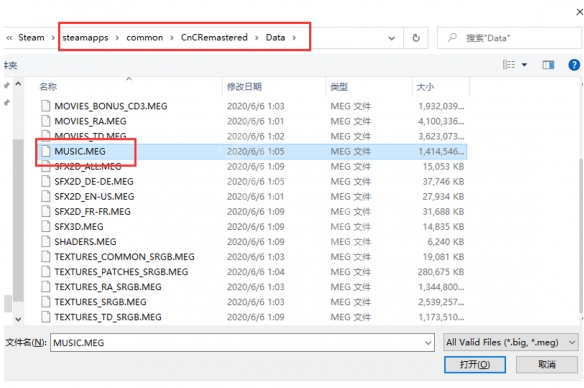Select file MOVIES_TD.MEG
This screenshot has width=584, height=388.
click(90, 136)
